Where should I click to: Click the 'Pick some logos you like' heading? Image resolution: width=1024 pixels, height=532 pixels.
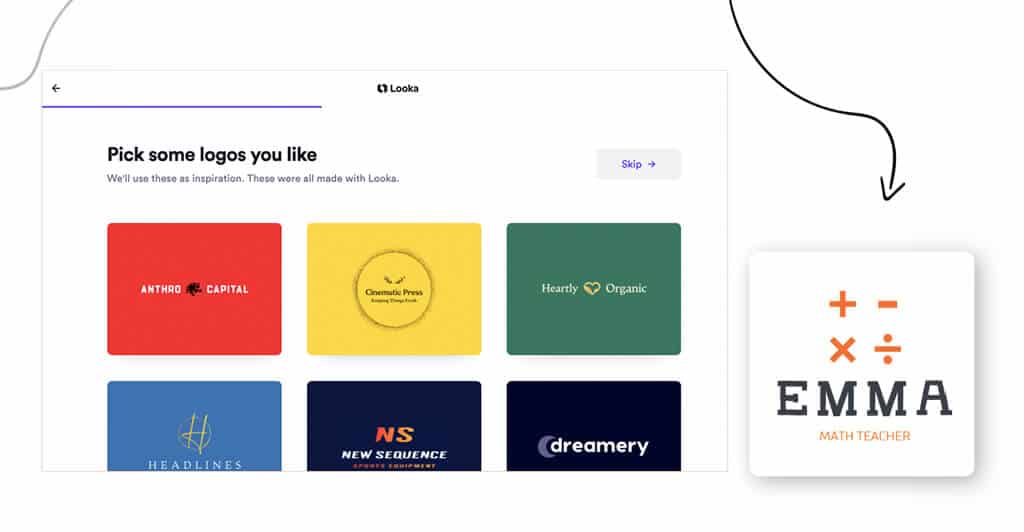coord(212,155)
